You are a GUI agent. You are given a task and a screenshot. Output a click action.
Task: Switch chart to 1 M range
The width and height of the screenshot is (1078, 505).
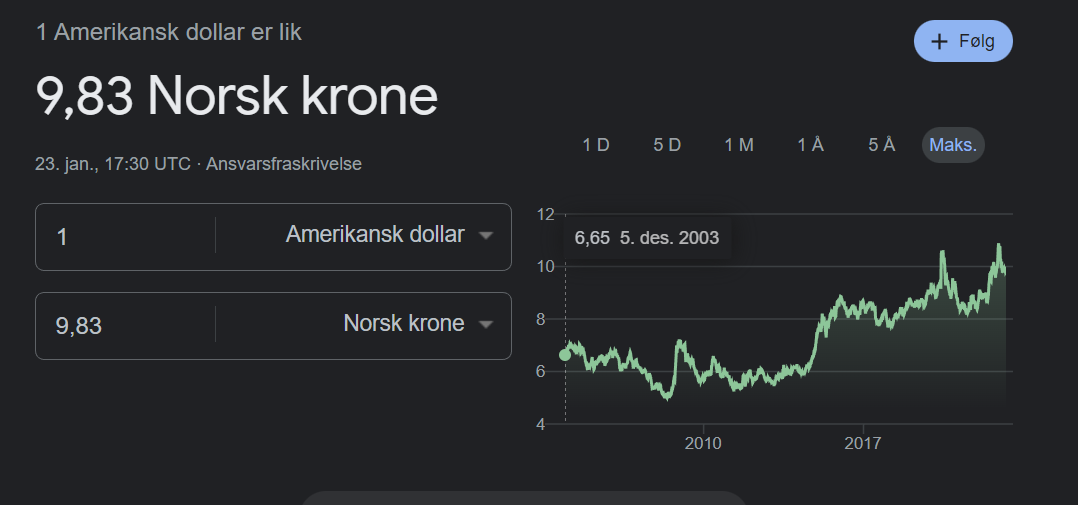[739, 145]
